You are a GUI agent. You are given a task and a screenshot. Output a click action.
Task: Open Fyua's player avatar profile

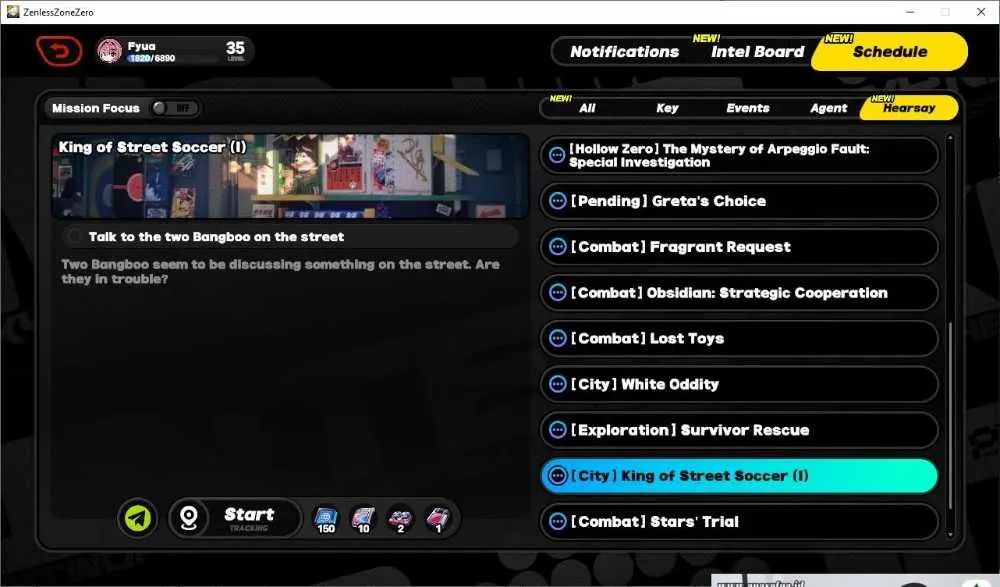pyautogui.click(x=110, y=51)
